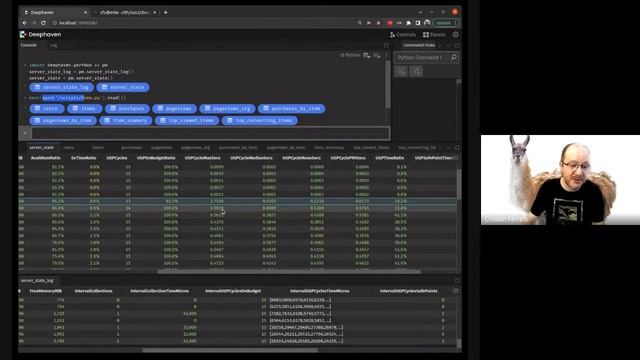Switch to the Deephaven browser tab

click(55, 13)
